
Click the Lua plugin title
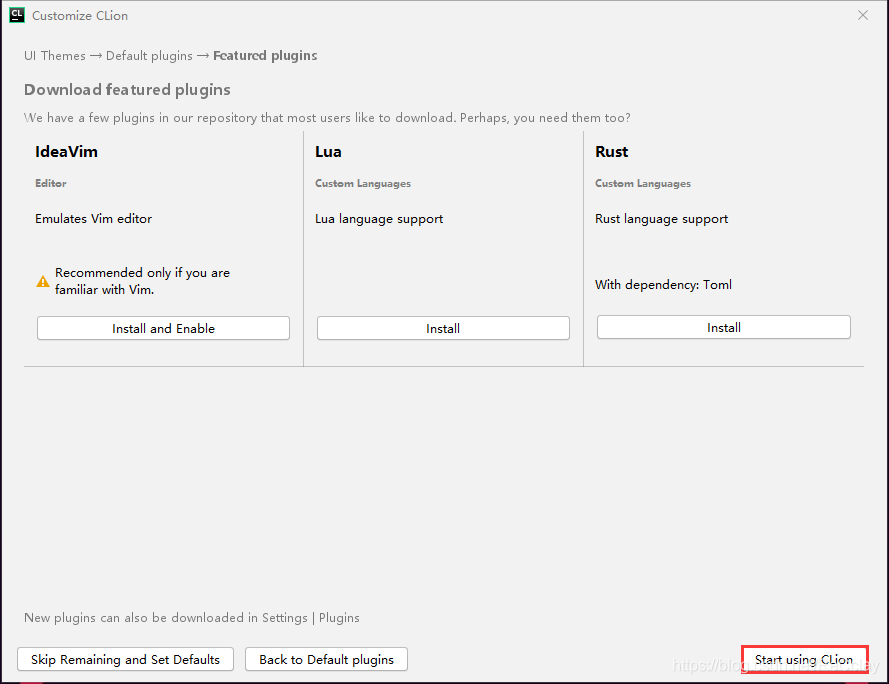click(328, 151)
